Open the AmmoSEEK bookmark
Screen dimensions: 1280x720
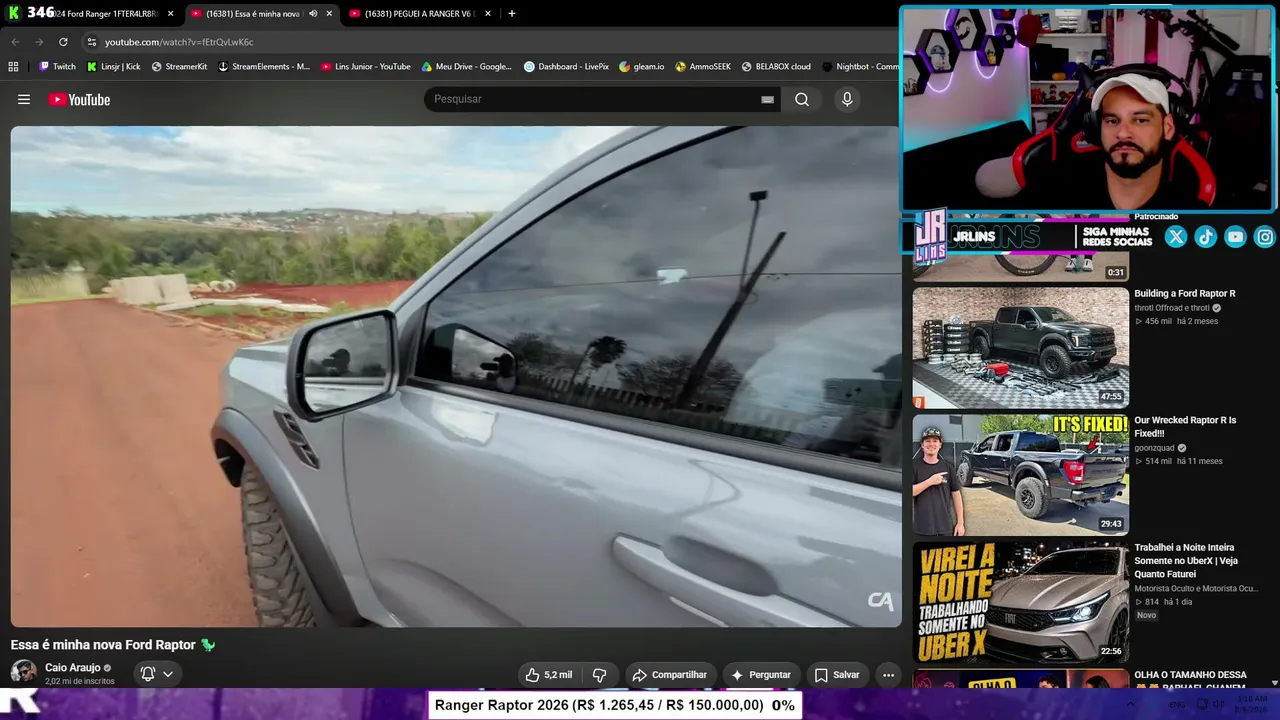[x=702, y=67]
